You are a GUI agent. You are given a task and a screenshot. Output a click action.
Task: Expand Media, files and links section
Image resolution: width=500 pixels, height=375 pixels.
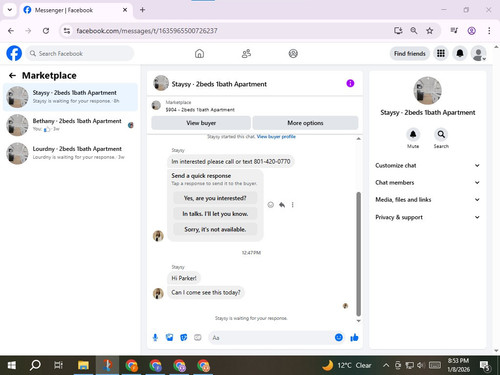[428, 200]
